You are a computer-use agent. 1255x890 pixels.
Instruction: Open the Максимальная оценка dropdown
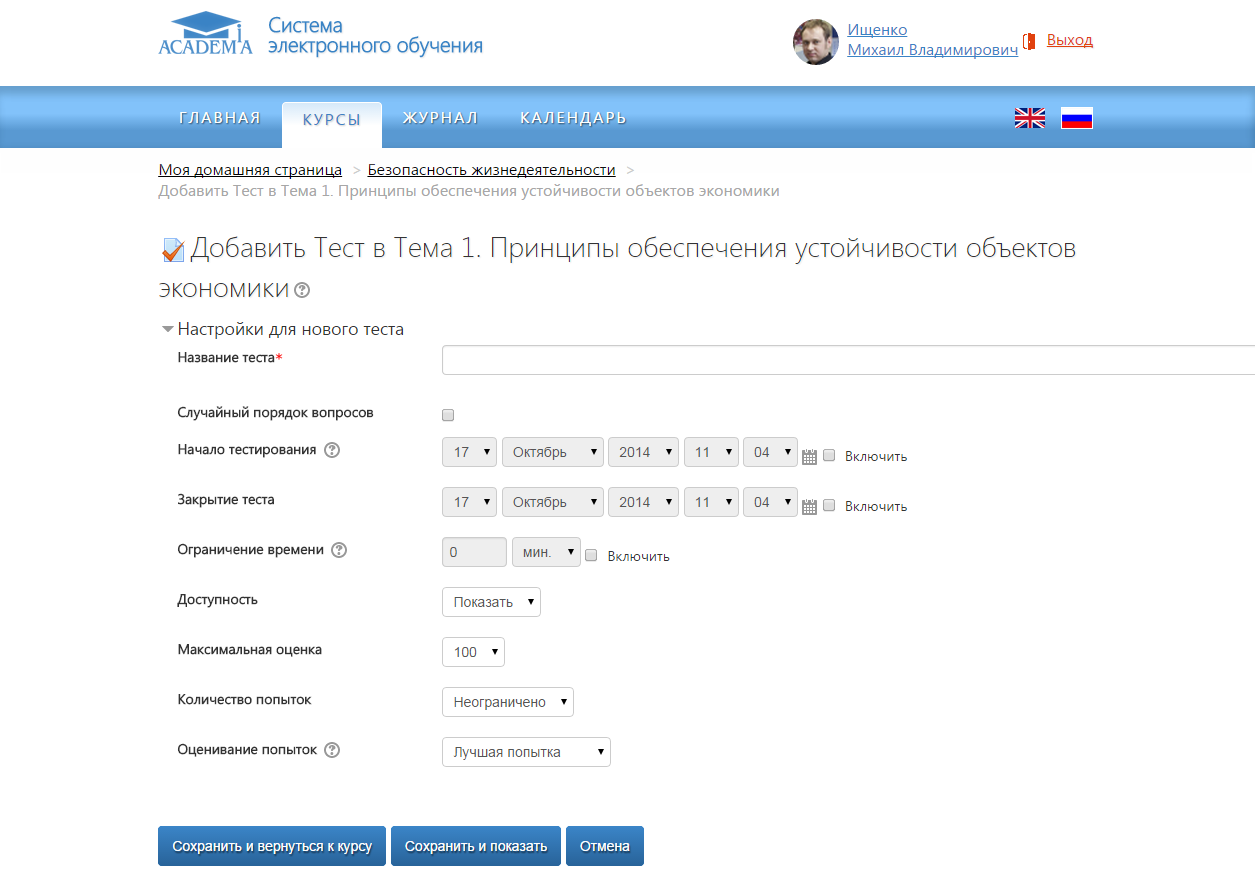click(x=473, y=652)
